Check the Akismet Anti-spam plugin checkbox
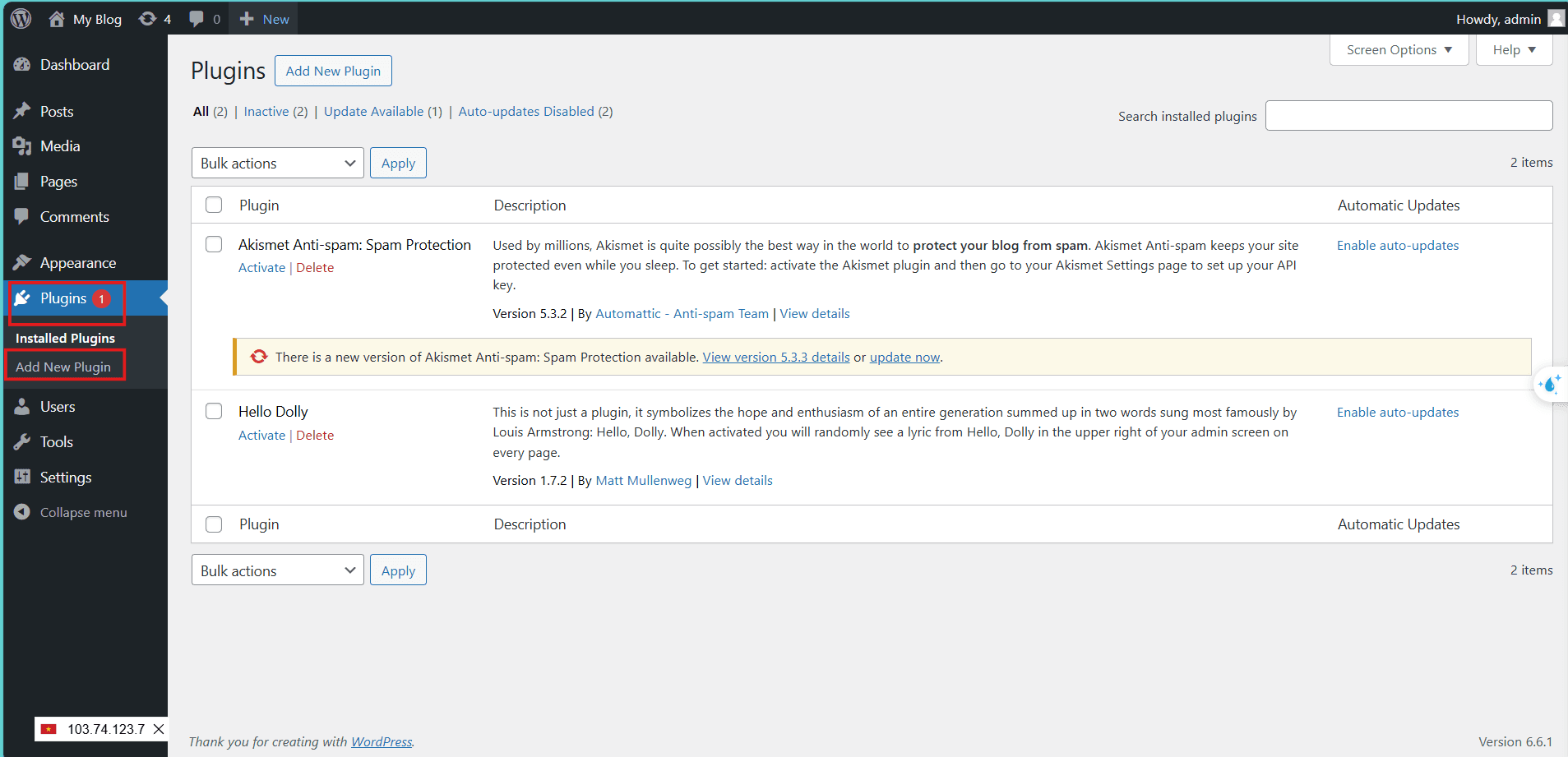This screenshot has width=1568, height=757. pyautogui.click(x=214, y=244)
